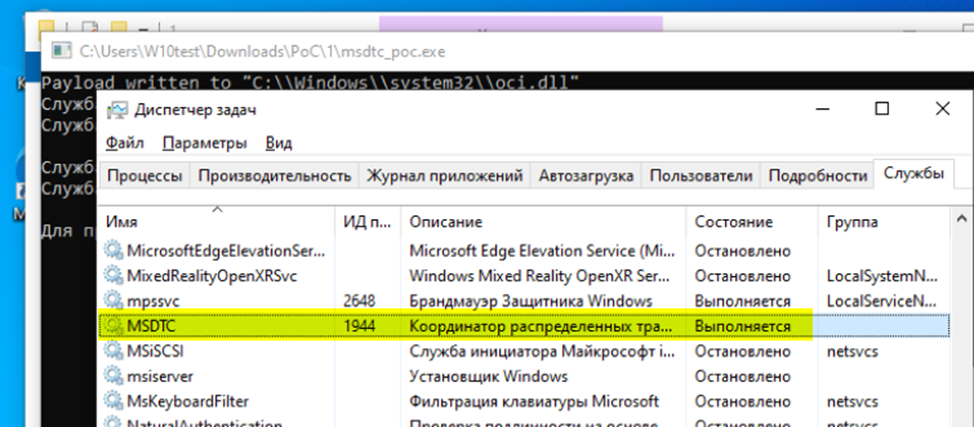Close the Диспетчер задач window
This screenshot has height=427, width=974.
point(942,109)
